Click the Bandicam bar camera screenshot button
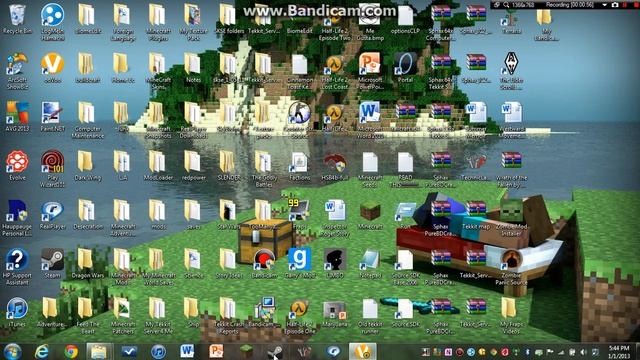 (x=615, y=5)
